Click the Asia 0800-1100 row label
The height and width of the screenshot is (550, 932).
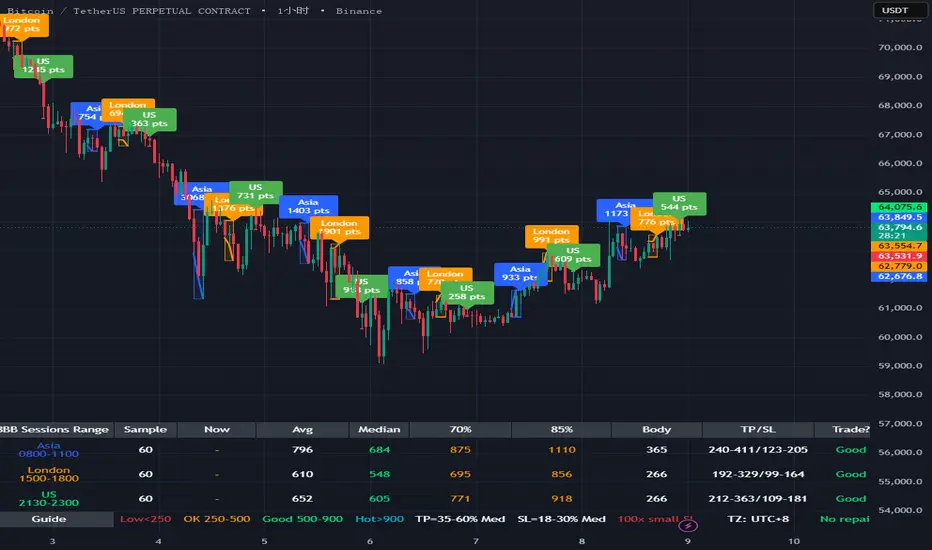coord(49,450)
